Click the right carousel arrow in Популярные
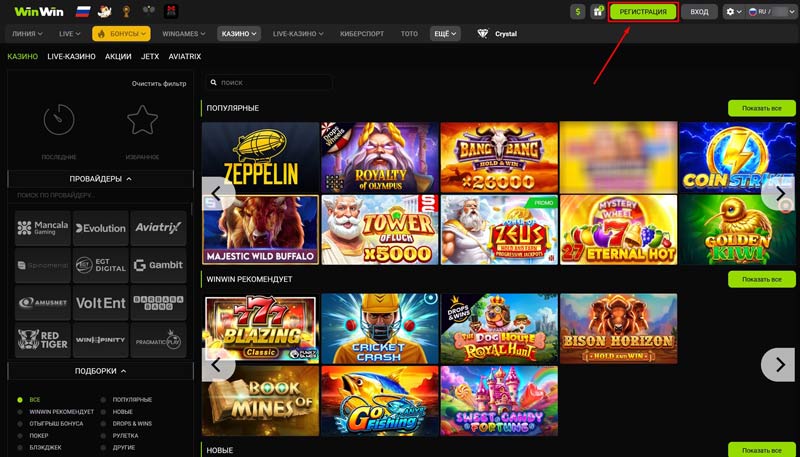This screenshot has width=800, height=457. coord(778,193)
